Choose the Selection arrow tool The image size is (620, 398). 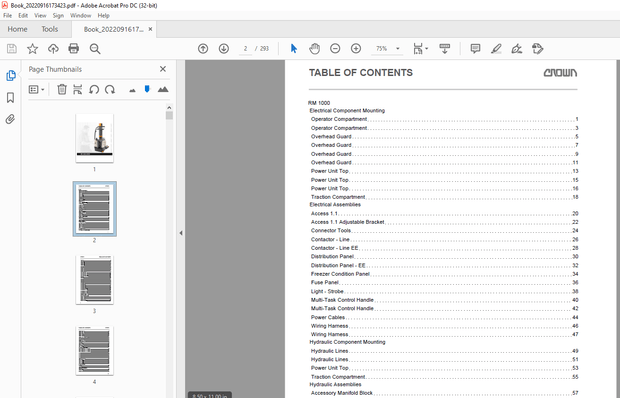pos(293,49)
